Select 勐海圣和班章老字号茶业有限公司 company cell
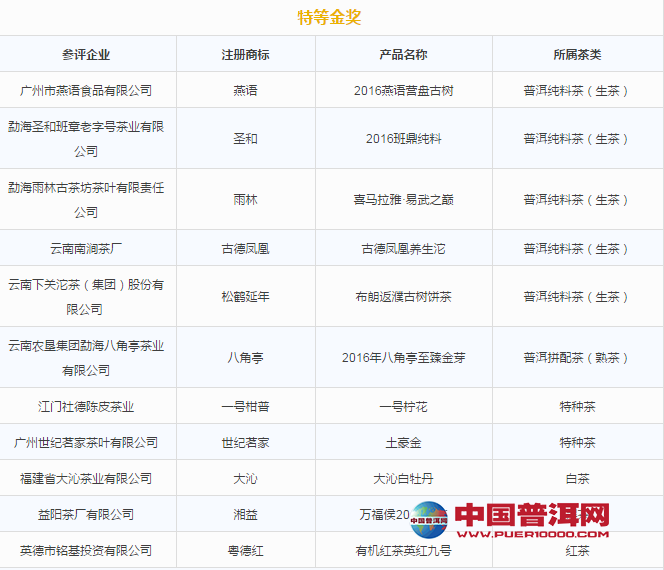Image resolution: width=664 pixels, height=570 pixels. (x=86, y=138)
